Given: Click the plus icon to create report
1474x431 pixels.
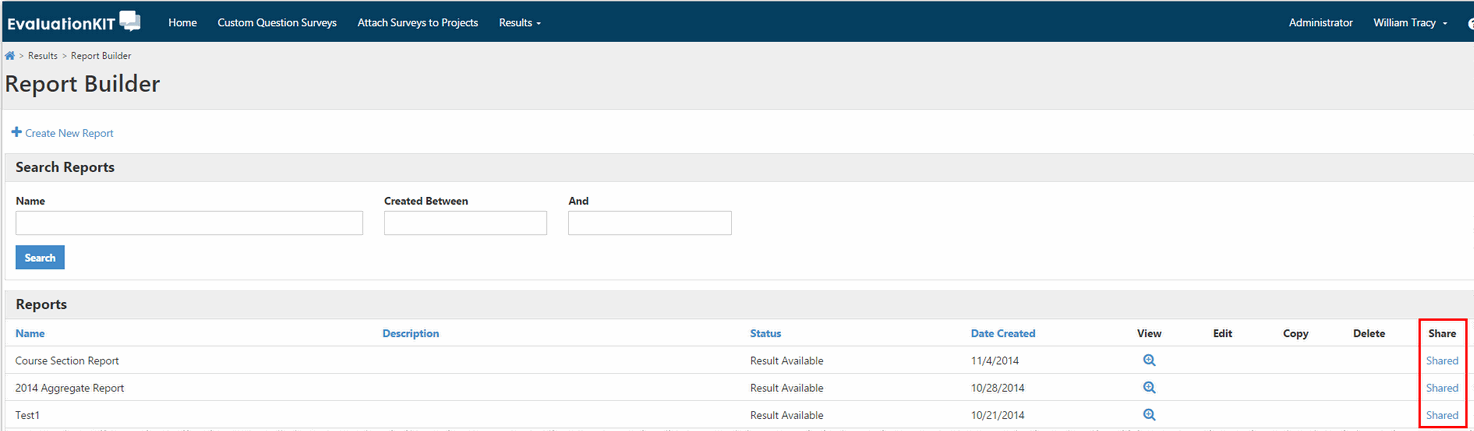Looking at the screenshot, I should (16, 132).
